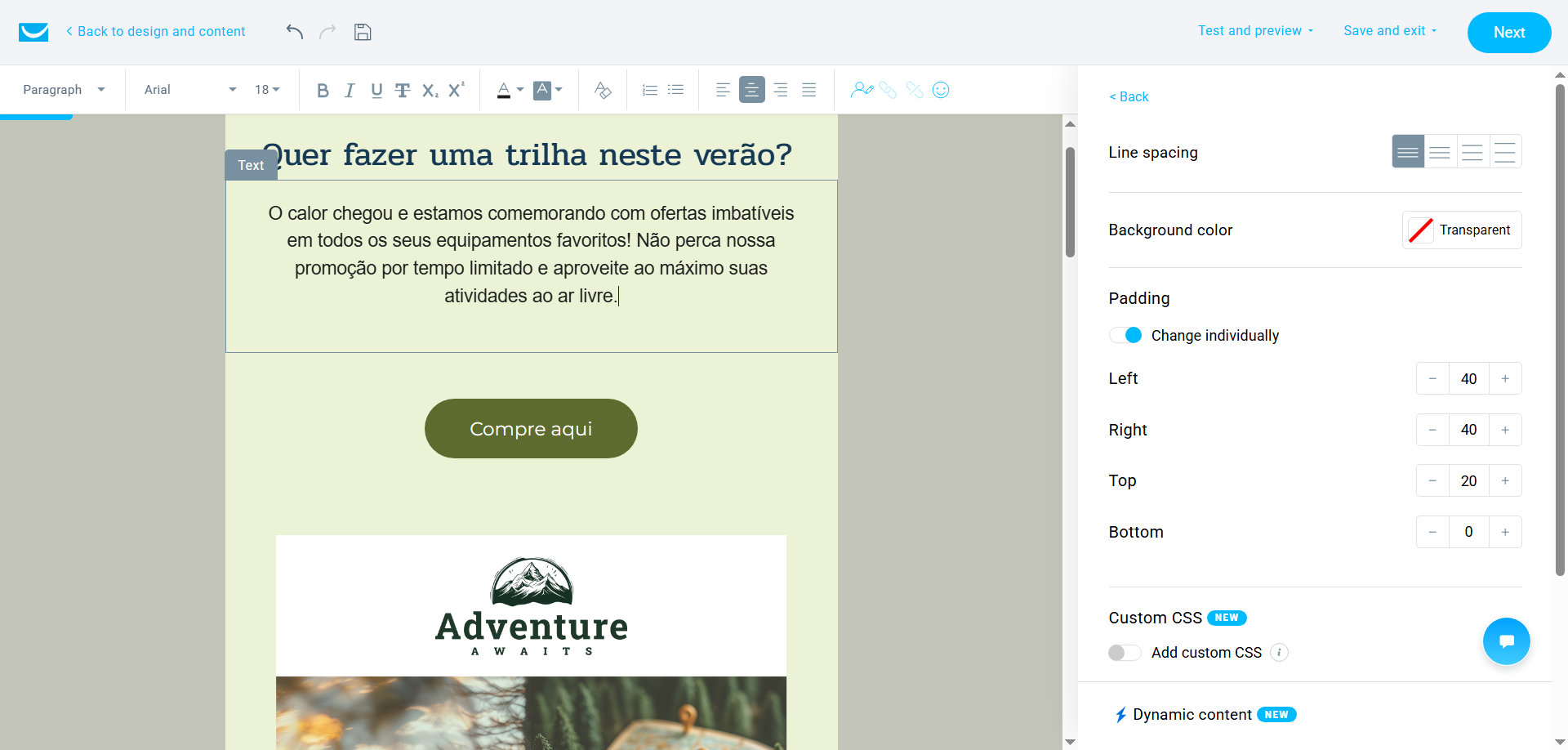Screen dimensions: 1568x750
Task: Select the strikethrough formatting icon
Action: tap(403, 90)
